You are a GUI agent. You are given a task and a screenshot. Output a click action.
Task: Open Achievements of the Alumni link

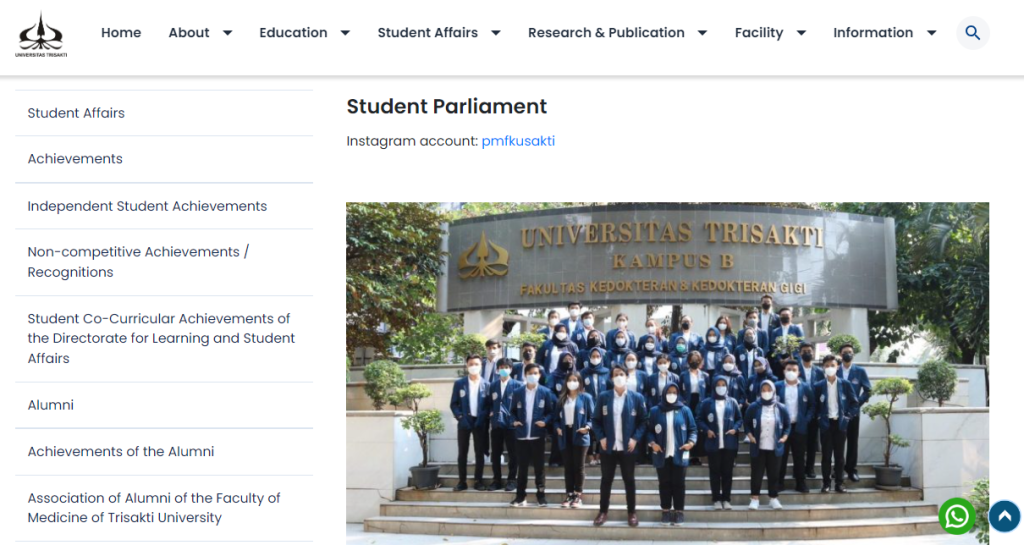[164, 451]
